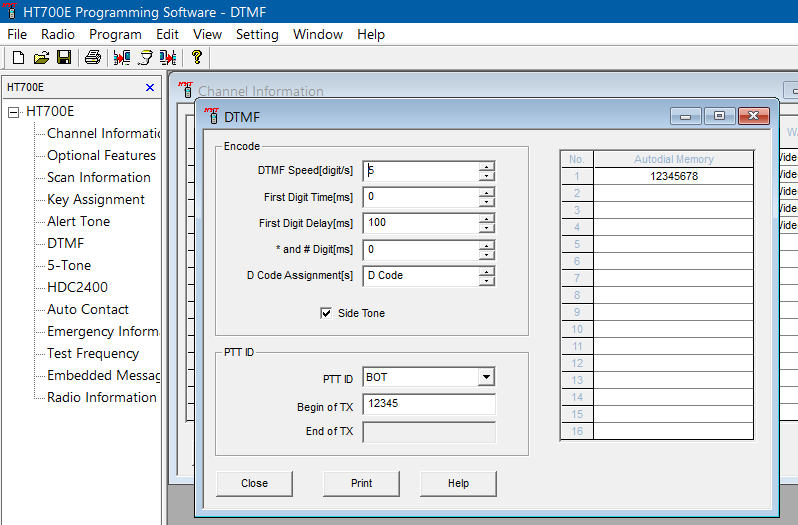Open the PTT ID dropdown
Viewport: 798px width, 525px height.
click(x=486, y=377)
